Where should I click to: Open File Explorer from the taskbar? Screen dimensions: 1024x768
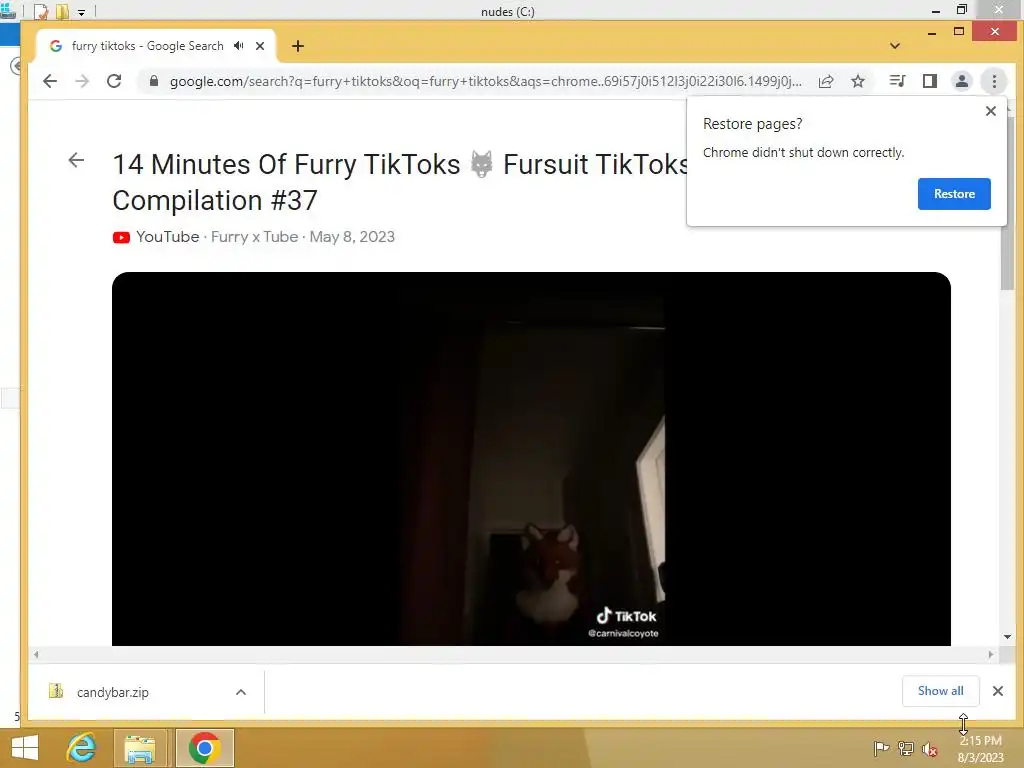pos(140,748)
